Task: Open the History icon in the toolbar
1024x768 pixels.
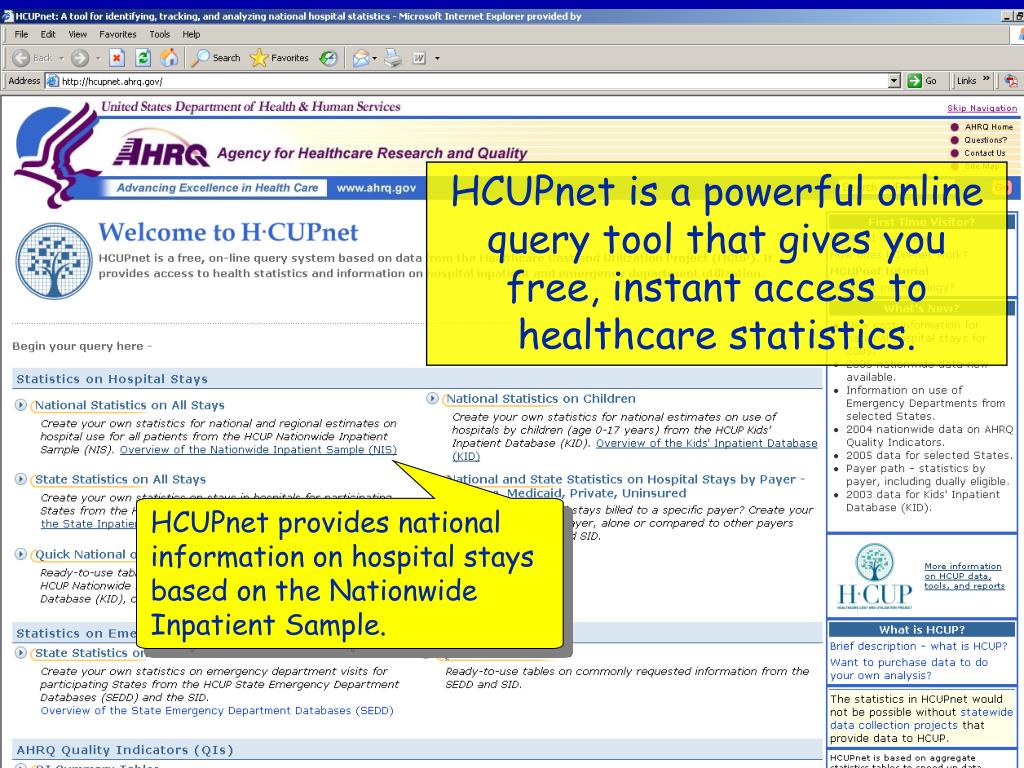Action: [328, 58]
